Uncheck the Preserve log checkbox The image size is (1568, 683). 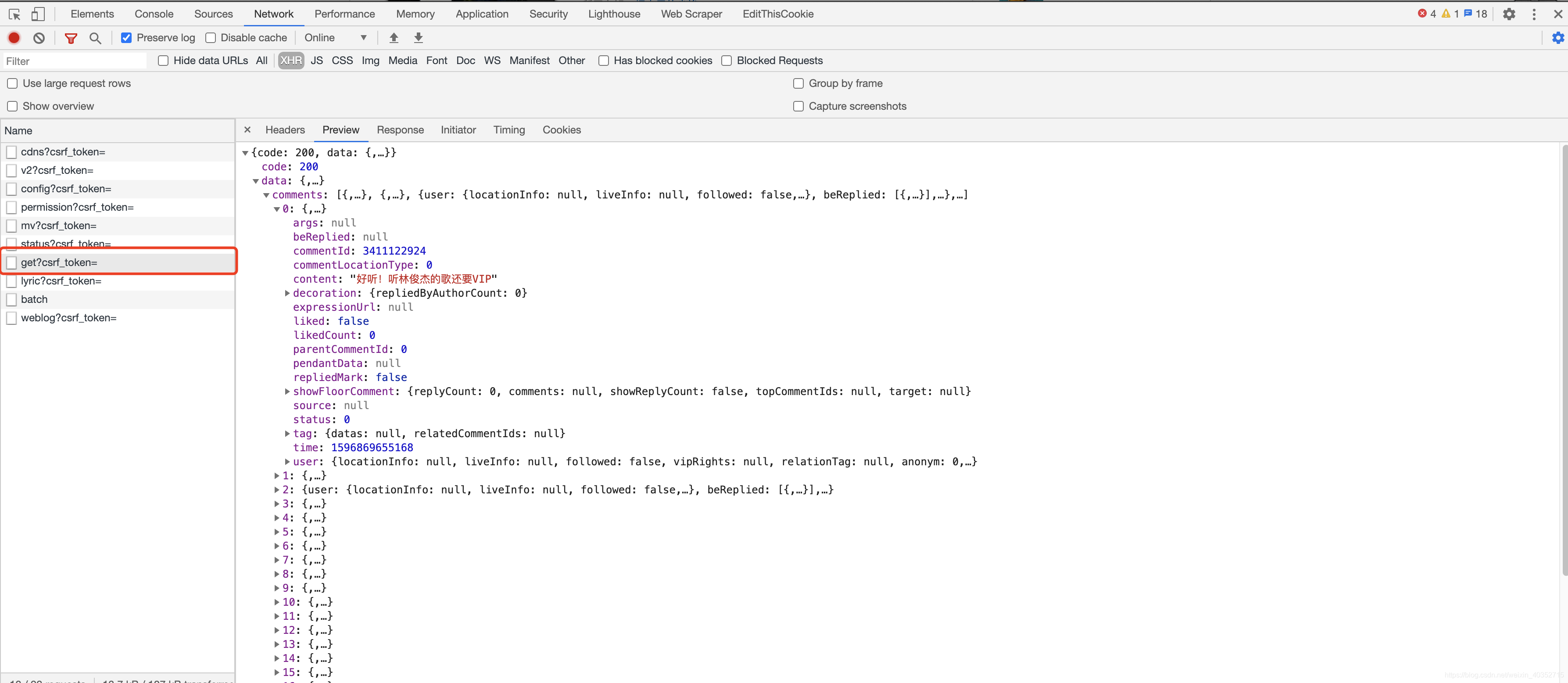pyautogui.click(x=127, y=38)
